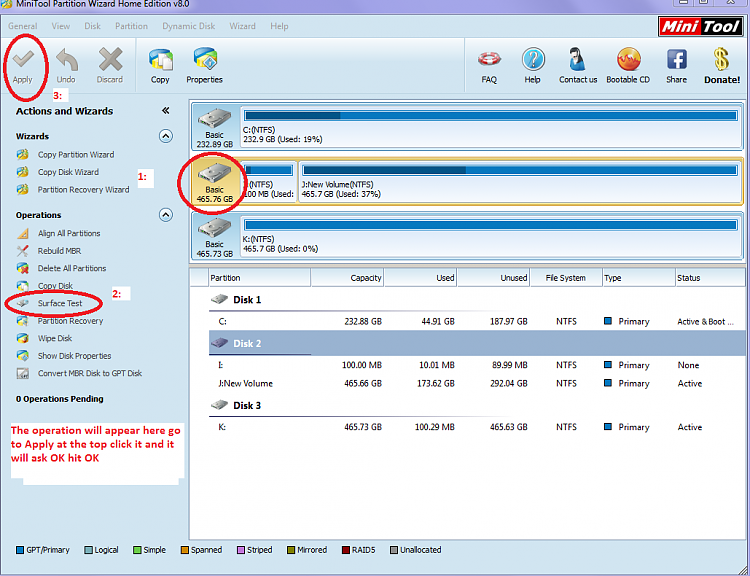Click Copy Disk under Operations
Screen dimensions: 750x576
point(55,286)
